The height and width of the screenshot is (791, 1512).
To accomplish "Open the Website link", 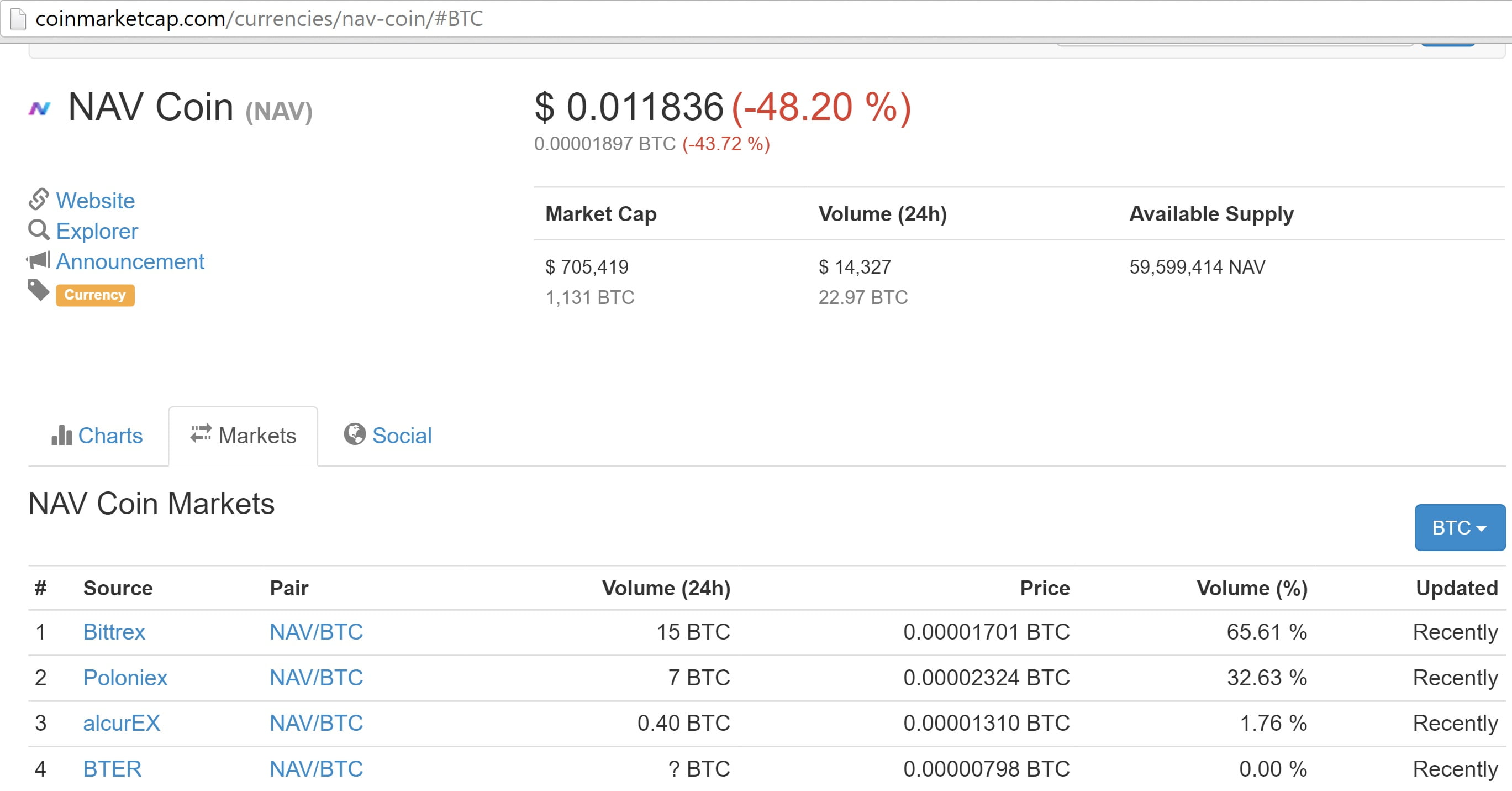I will (x=95, y=201).
